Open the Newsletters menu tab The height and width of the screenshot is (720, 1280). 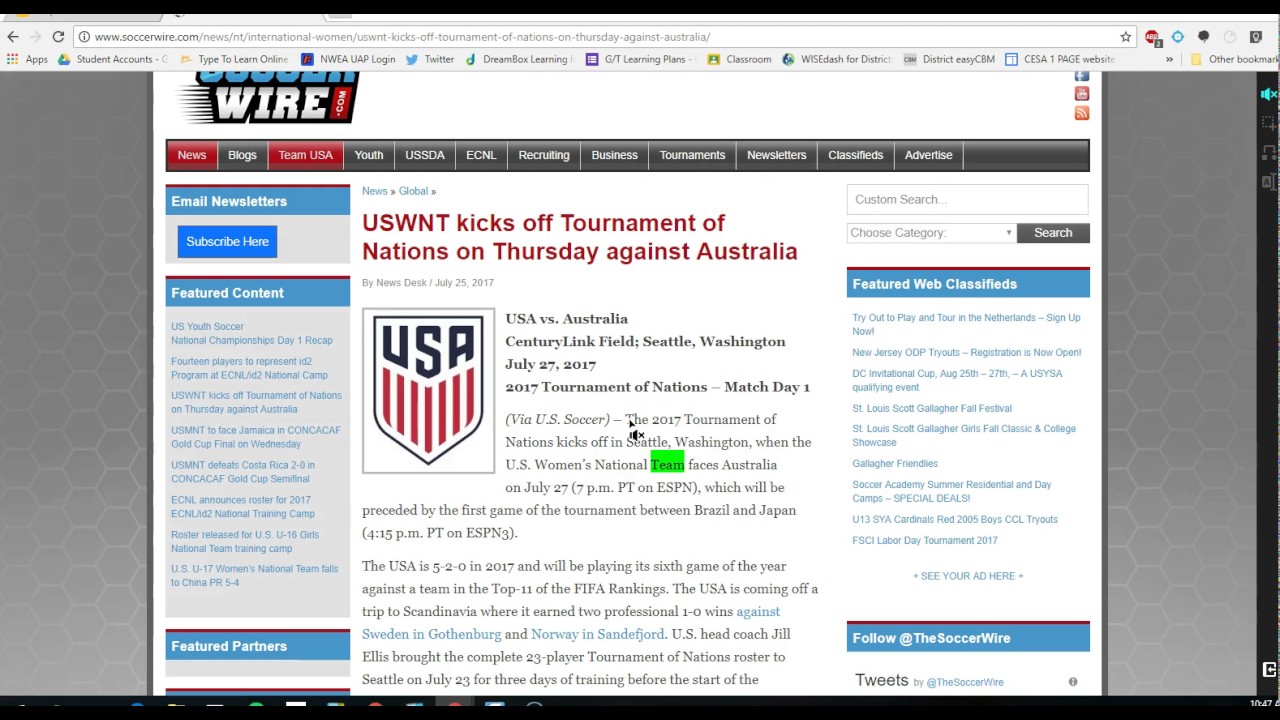777,155
